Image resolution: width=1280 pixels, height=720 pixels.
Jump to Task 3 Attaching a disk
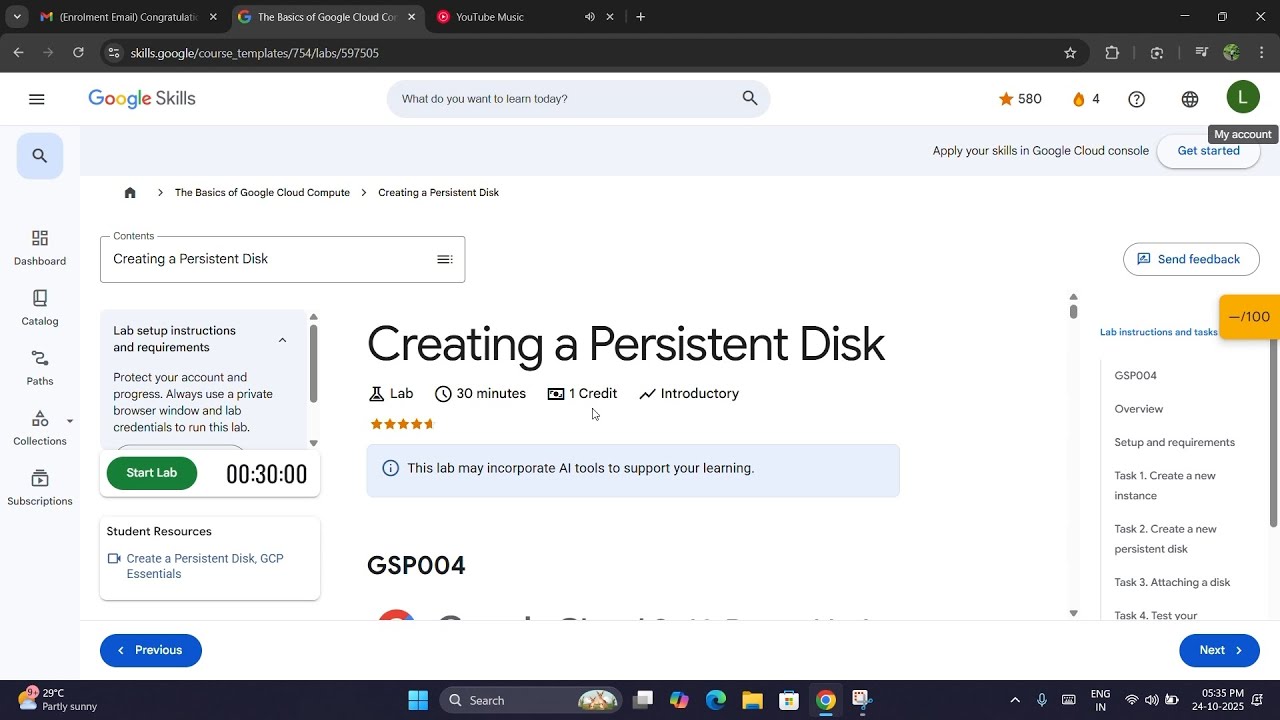coord(1172,582)
